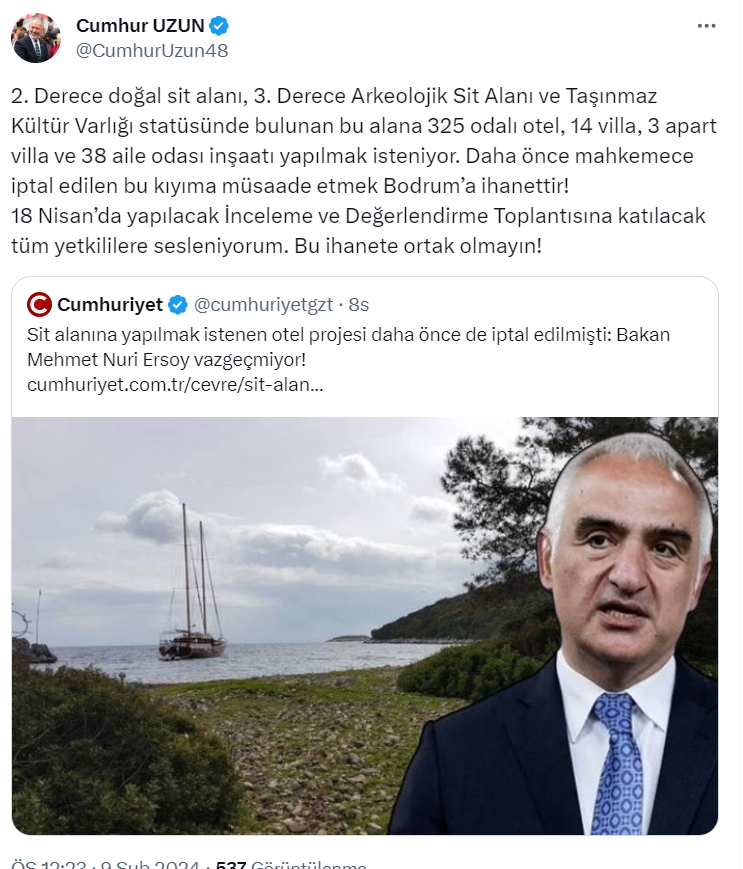The height and width of the screenshot is (869, 743).
Task: Click the quoted tweet headline text
Action: click(349, 347)
